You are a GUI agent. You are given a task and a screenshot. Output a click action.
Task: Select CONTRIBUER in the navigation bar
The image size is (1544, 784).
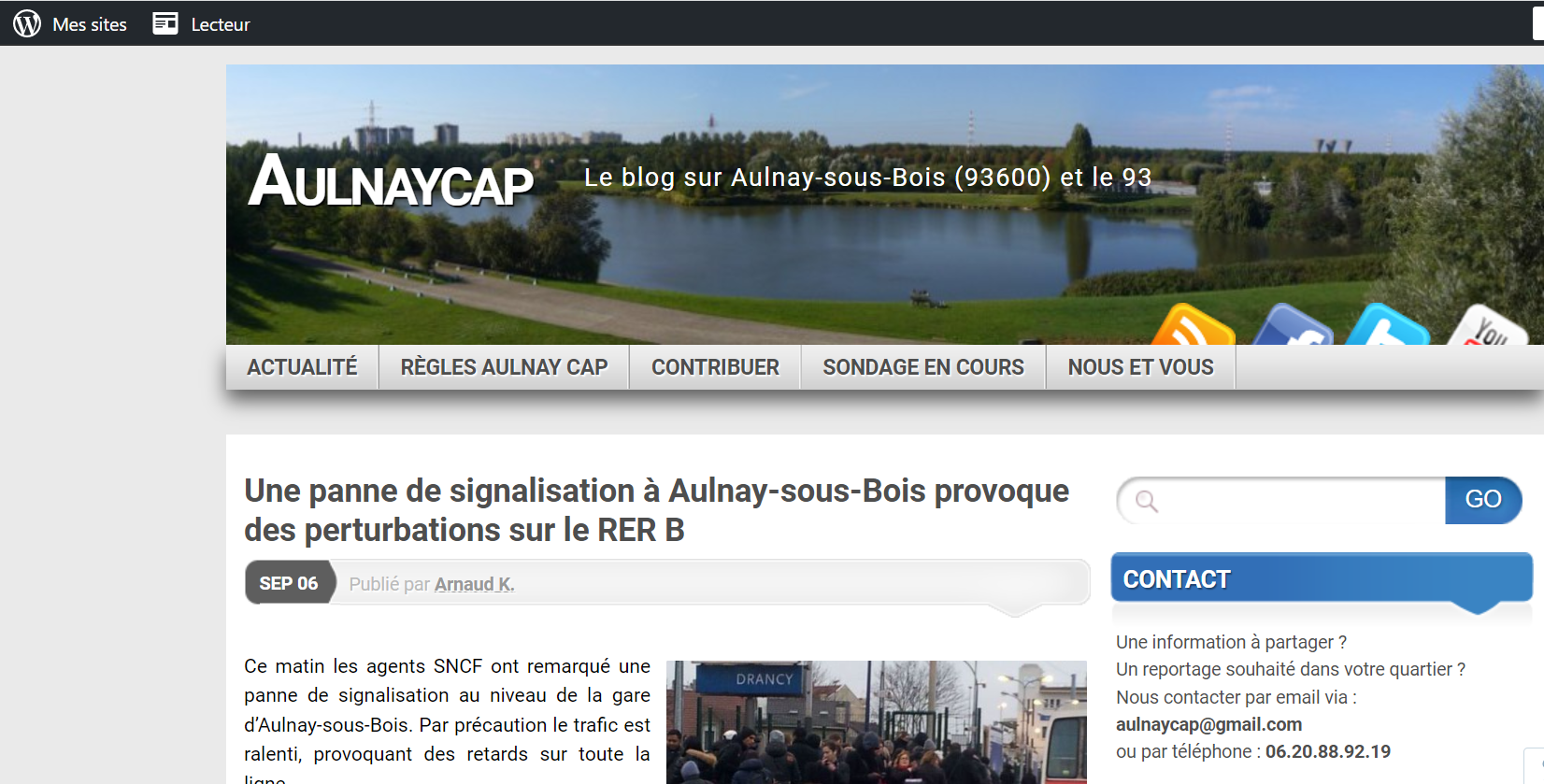715,367
